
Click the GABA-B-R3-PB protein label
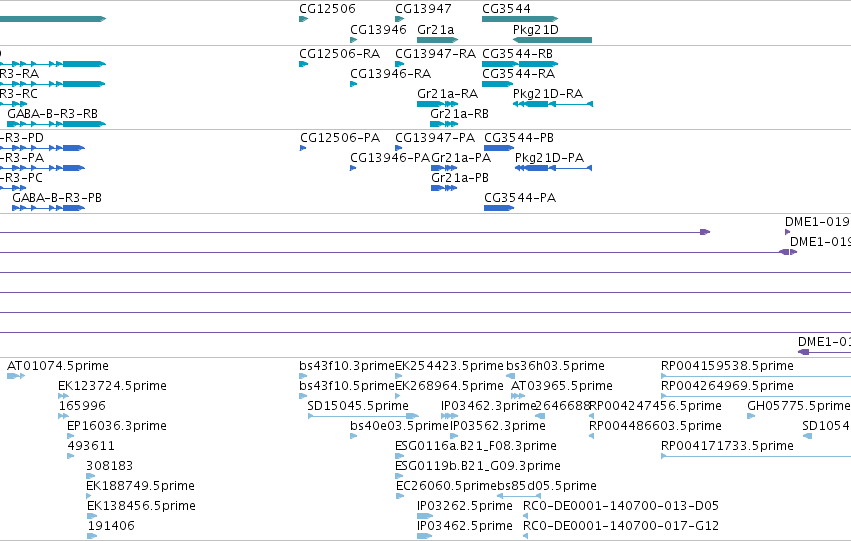[x=57, y=198]
